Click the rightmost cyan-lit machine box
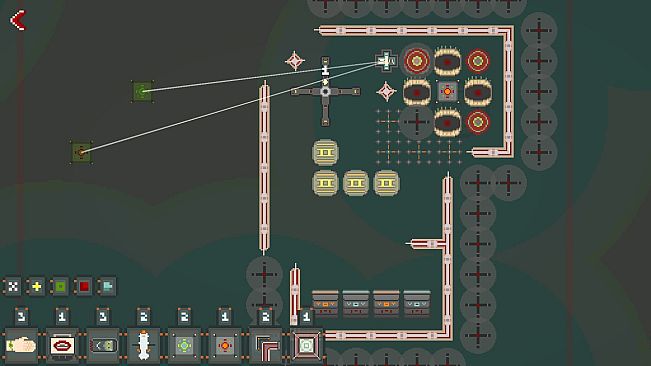The width and height of the screenshot is (651, 366). (x=417, y=303)
